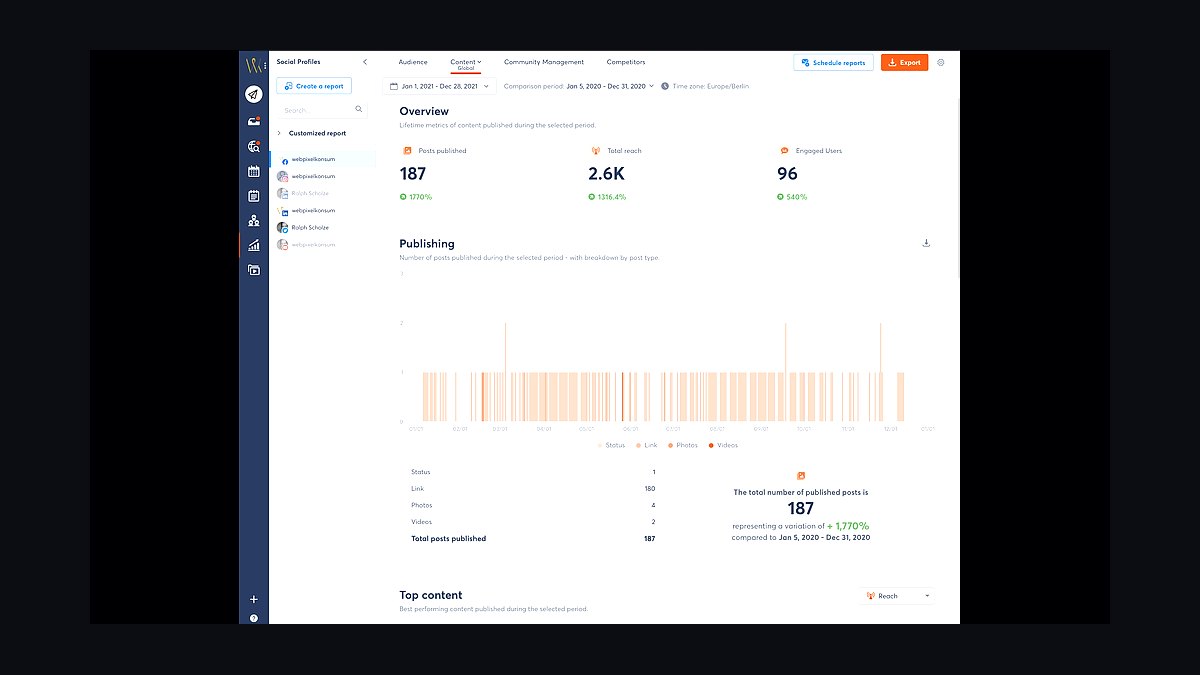Switch to the Audience tab
This screenshot has width=1200, height=675.
click(413, 62)
